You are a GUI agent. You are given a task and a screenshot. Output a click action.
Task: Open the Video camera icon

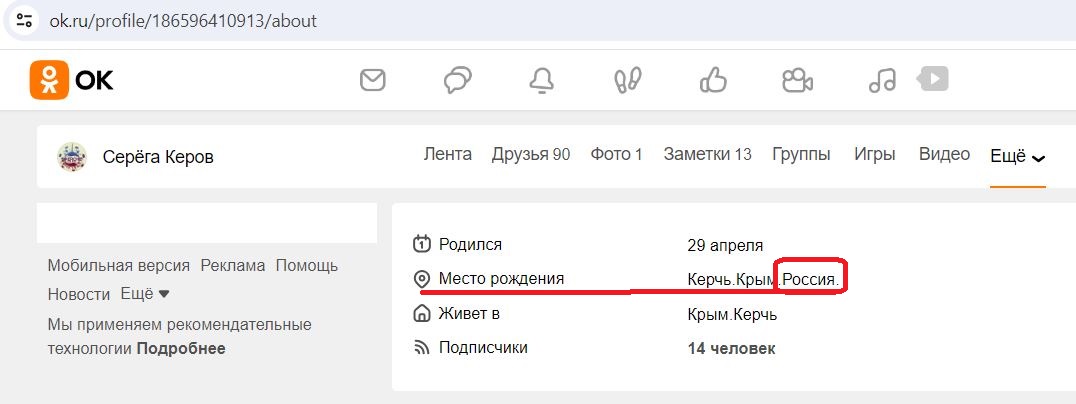coord(797,80)
